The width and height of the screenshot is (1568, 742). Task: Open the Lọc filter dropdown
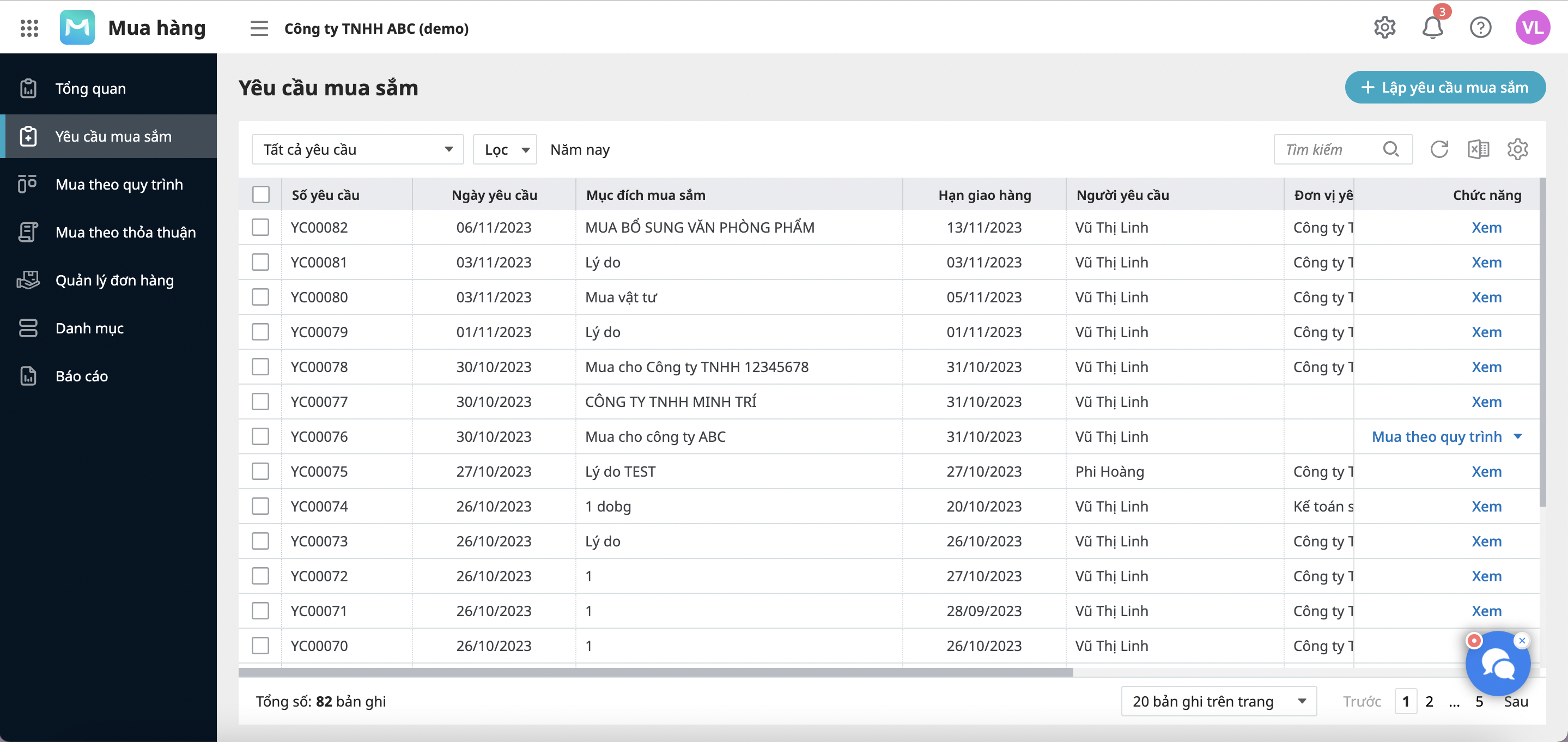pyautogui.click(x=505, y=149)
